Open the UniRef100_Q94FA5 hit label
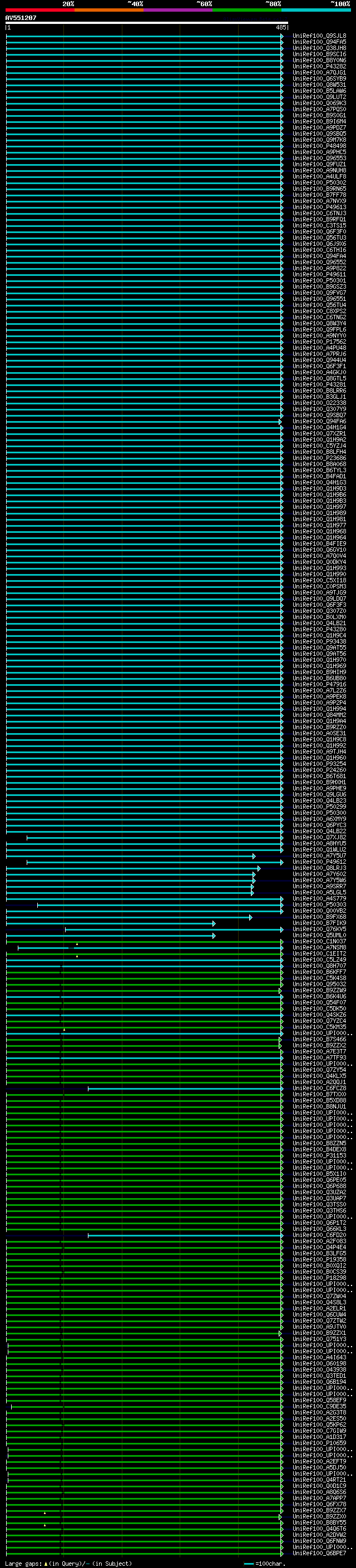The image size is (356, 1568). (319, 42)
